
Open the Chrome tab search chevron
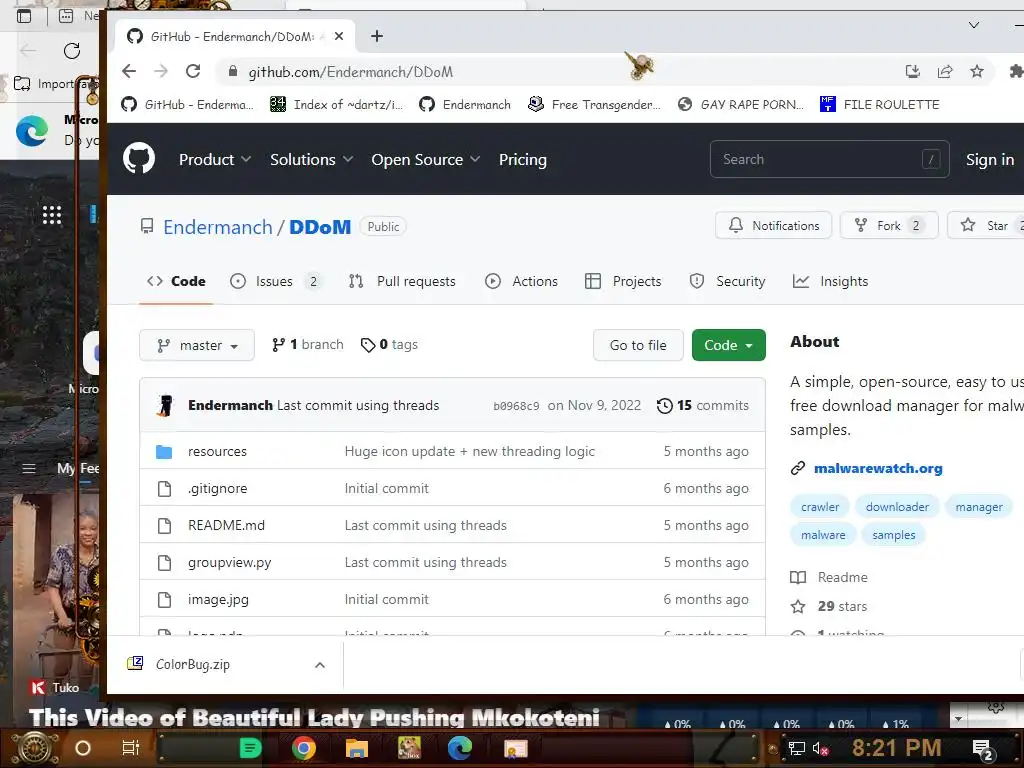point(974,25)
